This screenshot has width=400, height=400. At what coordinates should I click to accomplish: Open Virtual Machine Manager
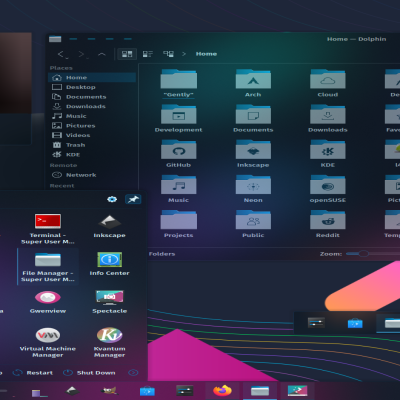(x=48, y=342)
